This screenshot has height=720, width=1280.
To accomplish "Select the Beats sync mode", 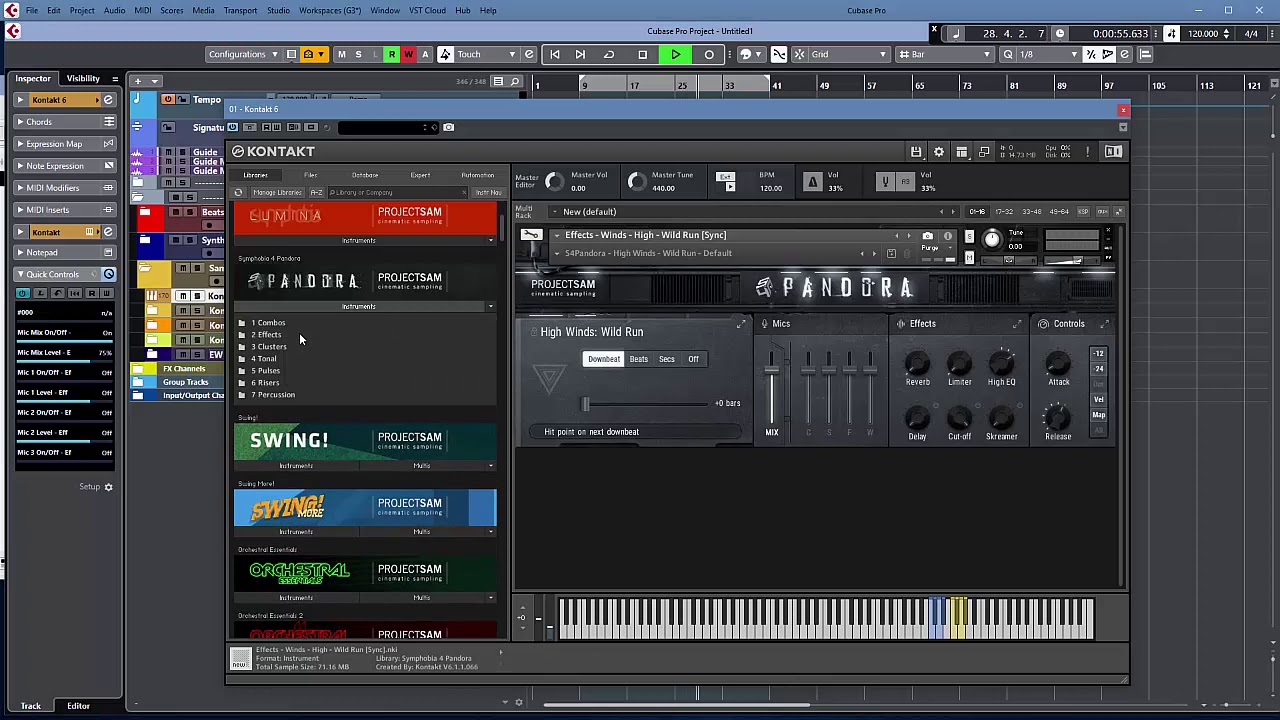I will click(x=638, y=359).
